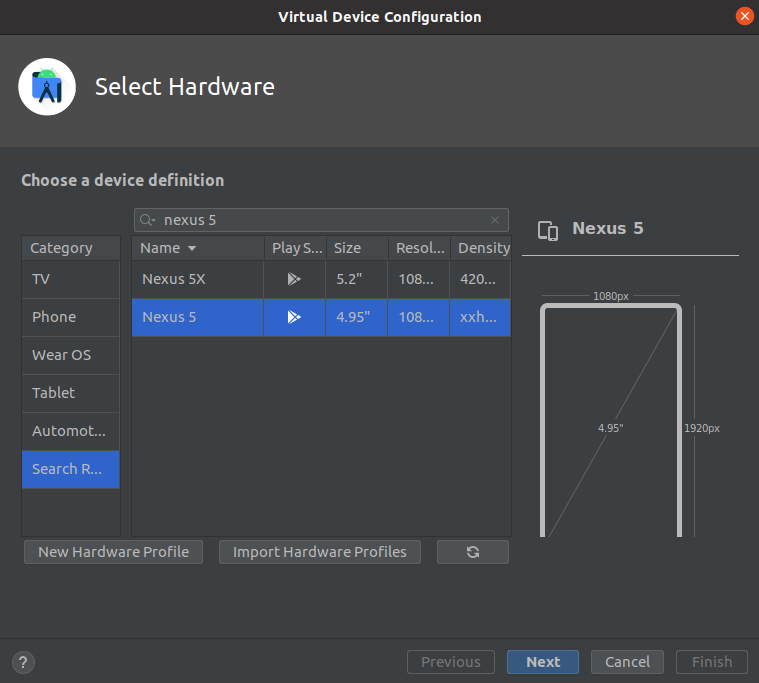Select the Phone category
This screenshot has height=683, width=759.
coord(71,317)
